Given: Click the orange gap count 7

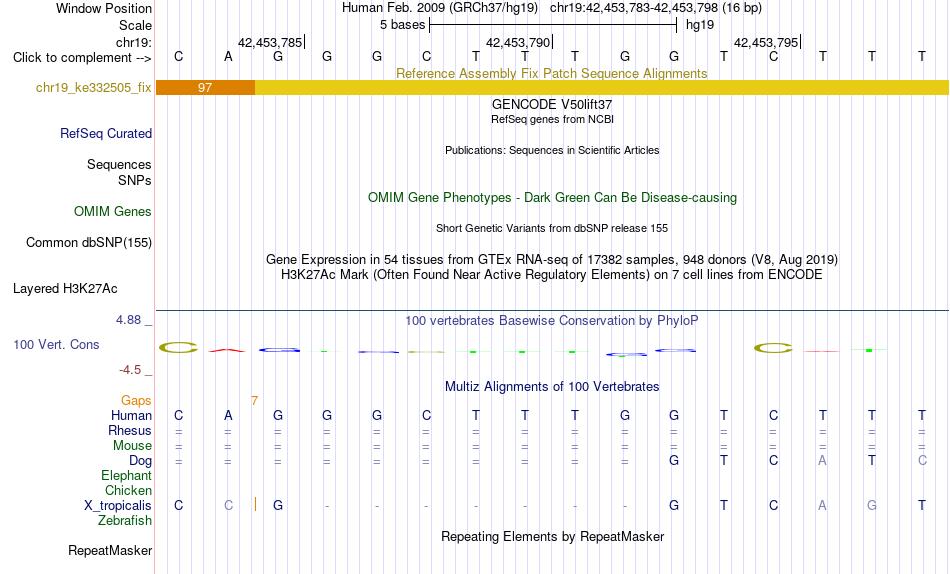Looking at the screenshot, I should pos(254,401).
